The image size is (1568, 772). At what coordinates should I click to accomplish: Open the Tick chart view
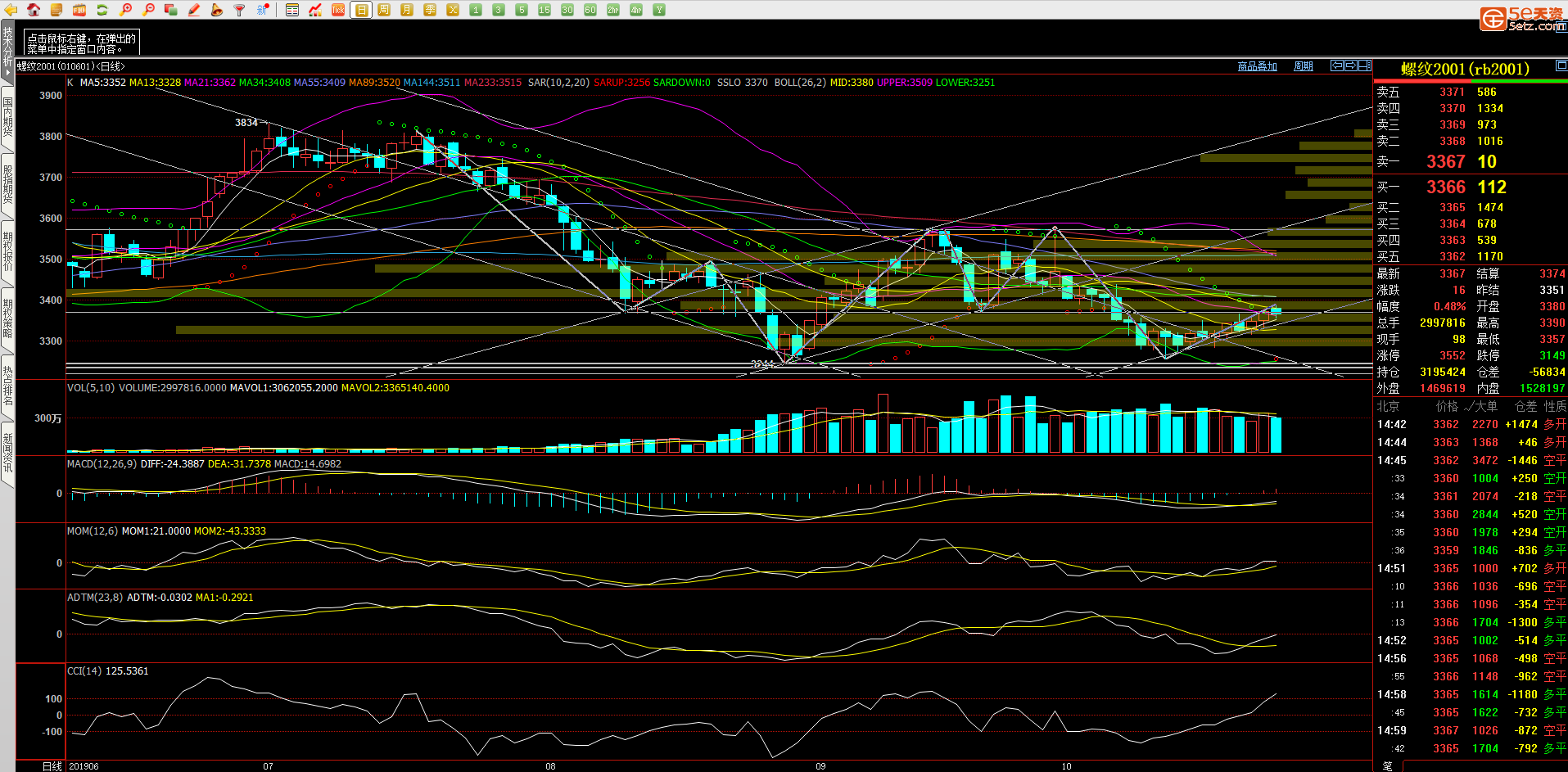[x=338, y=10]
